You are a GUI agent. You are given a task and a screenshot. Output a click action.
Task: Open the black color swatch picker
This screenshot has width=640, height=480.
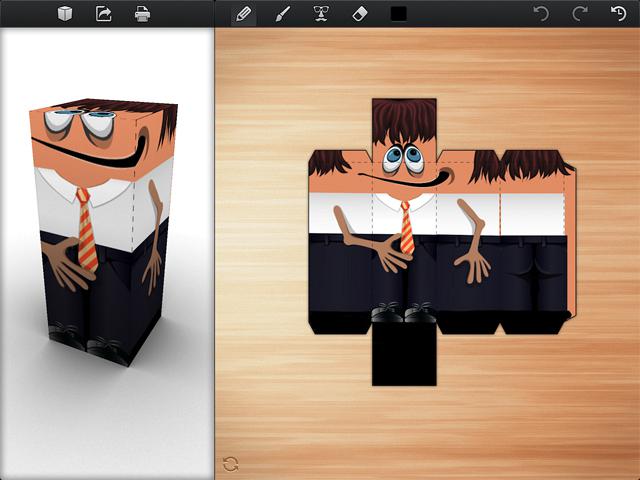point(398,14)
